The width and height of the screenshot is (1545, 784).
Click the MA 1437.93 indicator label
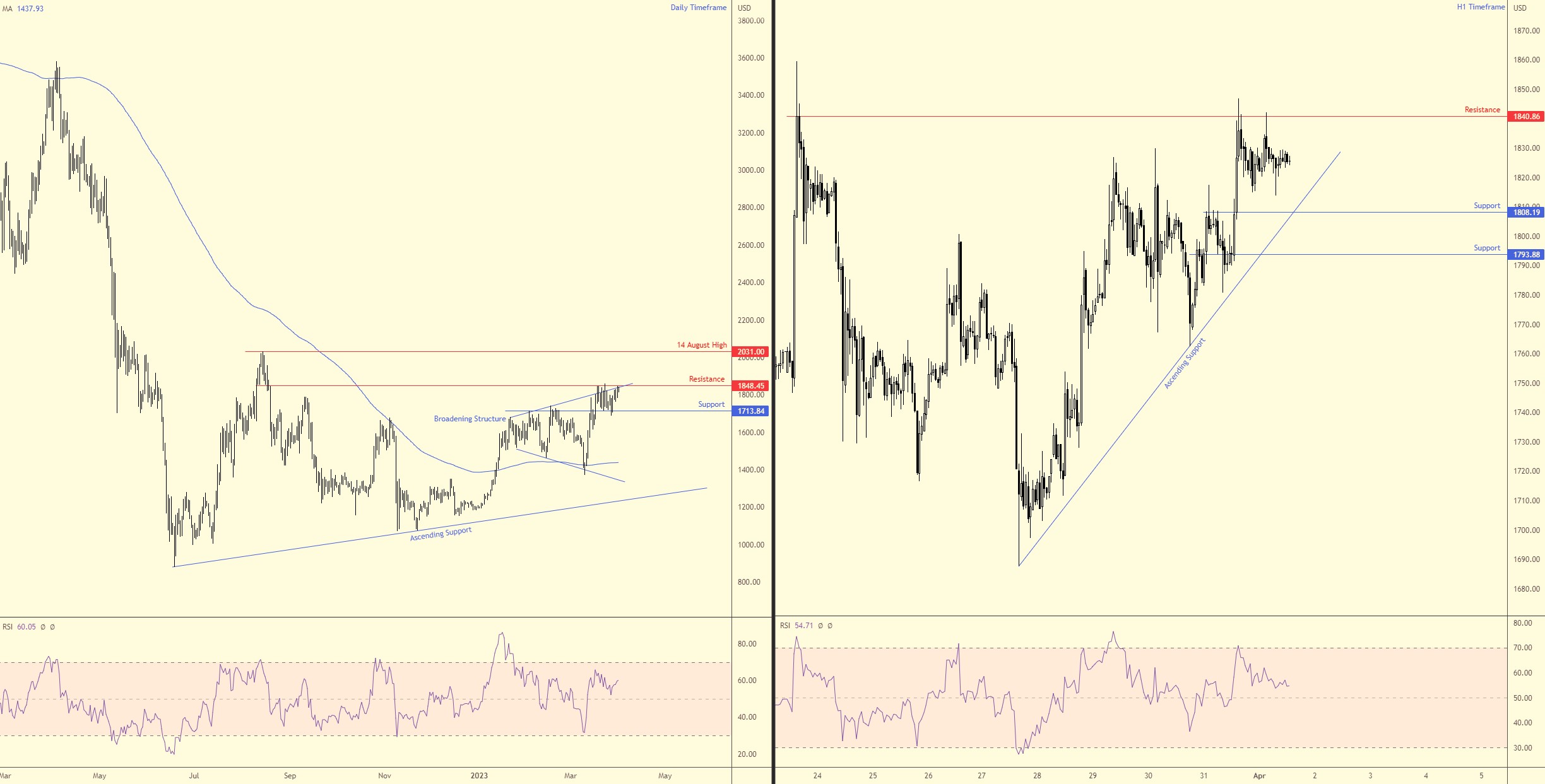pos(23,9)
